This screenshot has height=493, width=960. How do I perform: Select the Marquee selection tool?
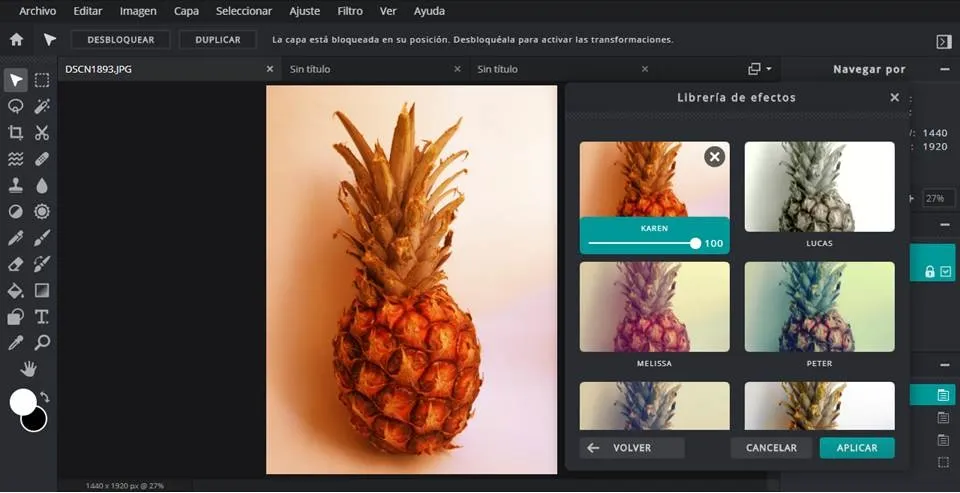tap(42, 80)
